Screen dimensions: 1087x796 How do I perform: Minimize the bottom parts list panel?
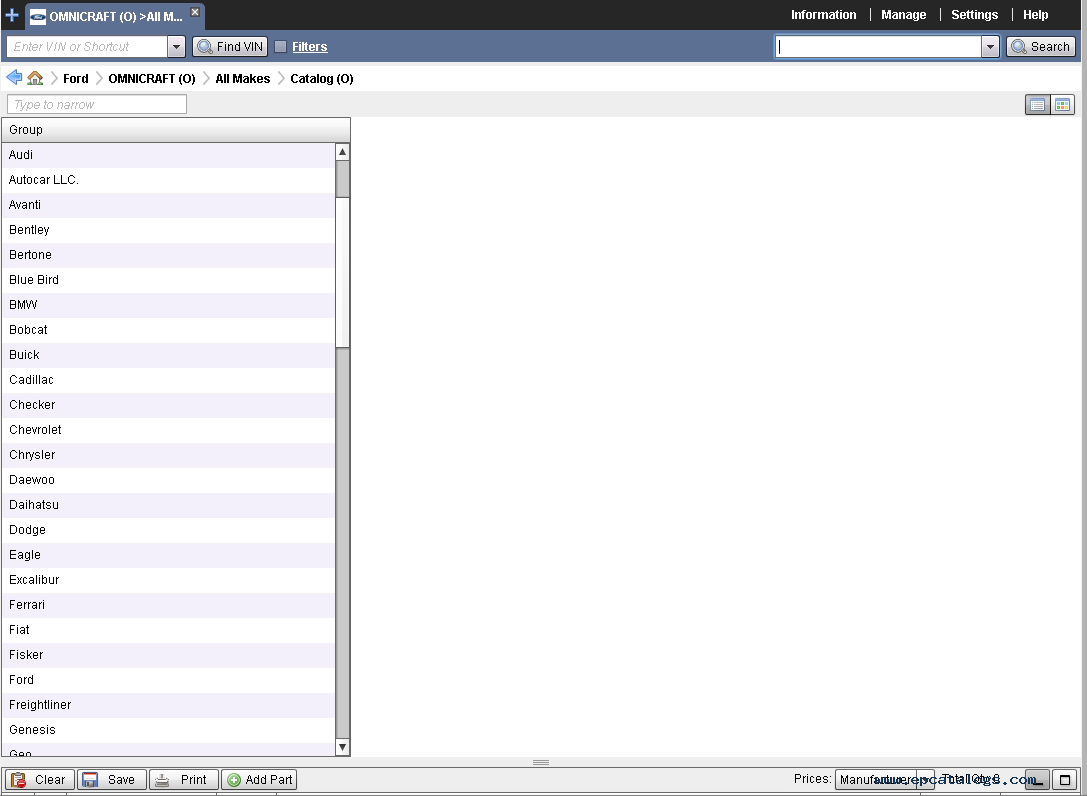[1037, 780]
